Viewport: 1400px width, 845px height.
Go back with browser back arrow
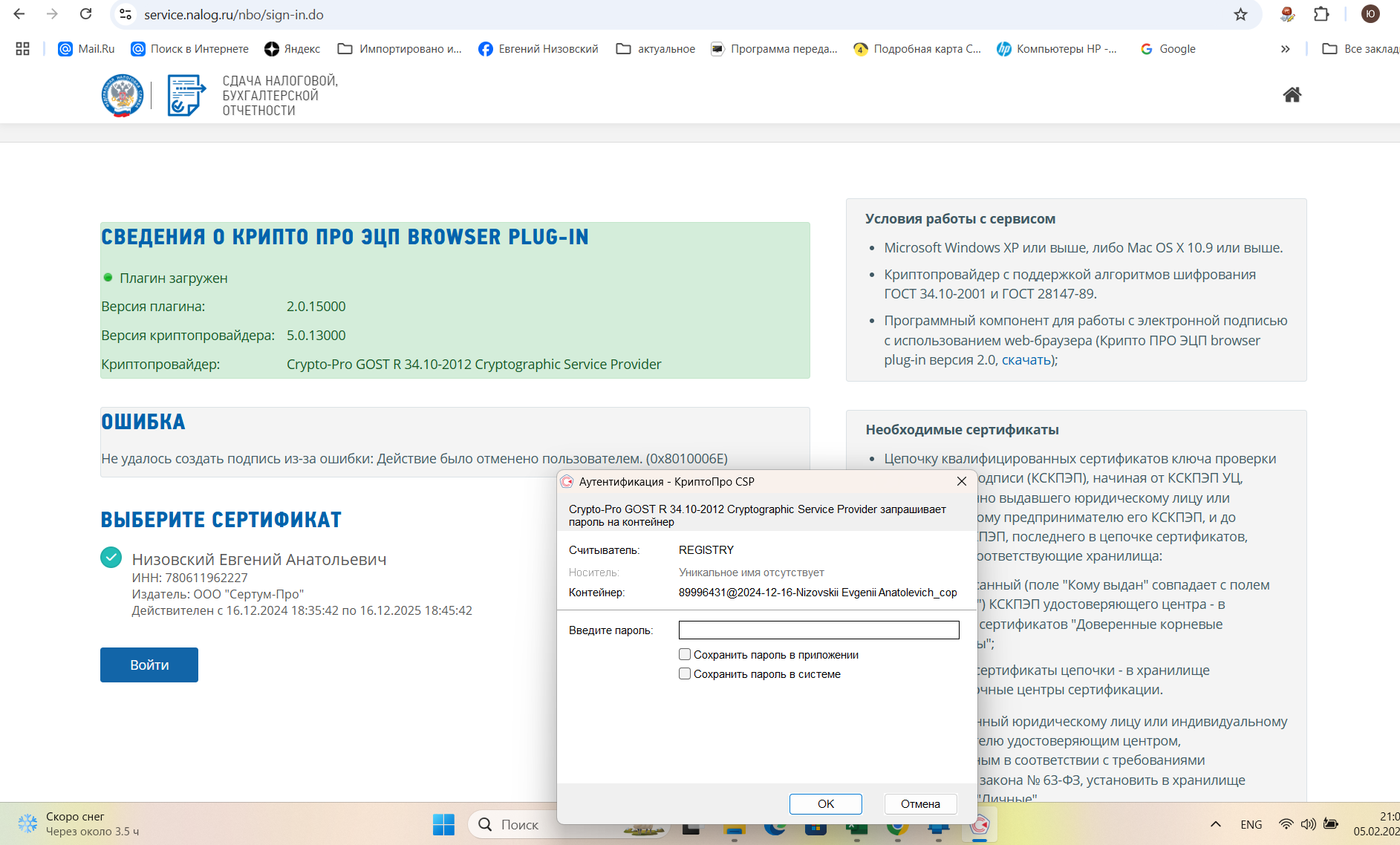tap(19, 14)
